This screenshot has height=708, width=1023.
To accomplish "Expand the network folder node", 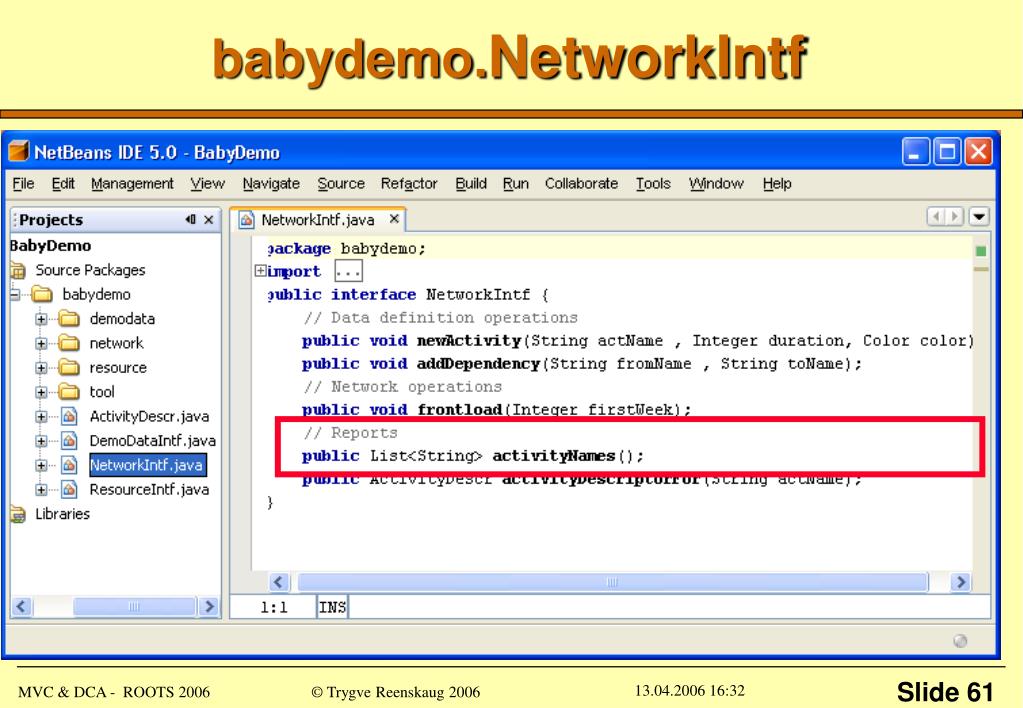I will coord(41,343).
